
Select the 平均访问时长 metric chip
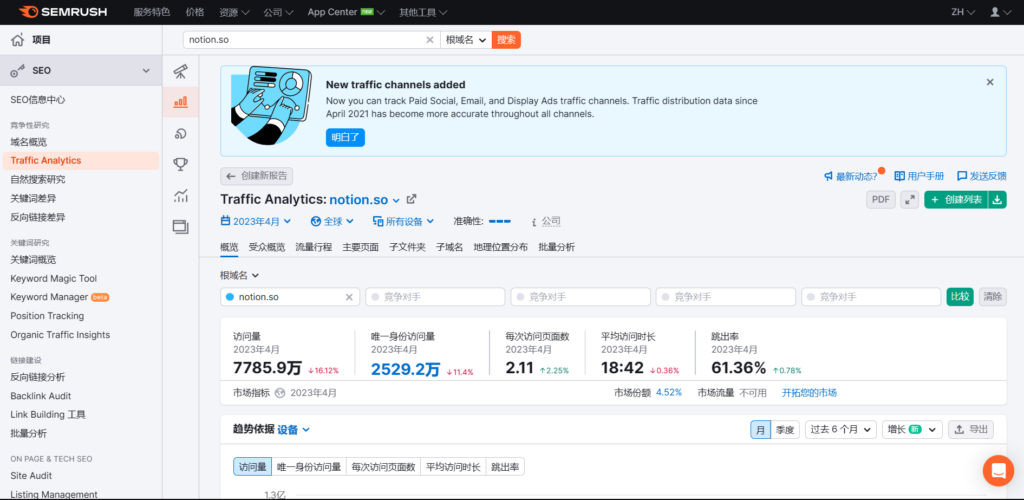coord(453,467)
